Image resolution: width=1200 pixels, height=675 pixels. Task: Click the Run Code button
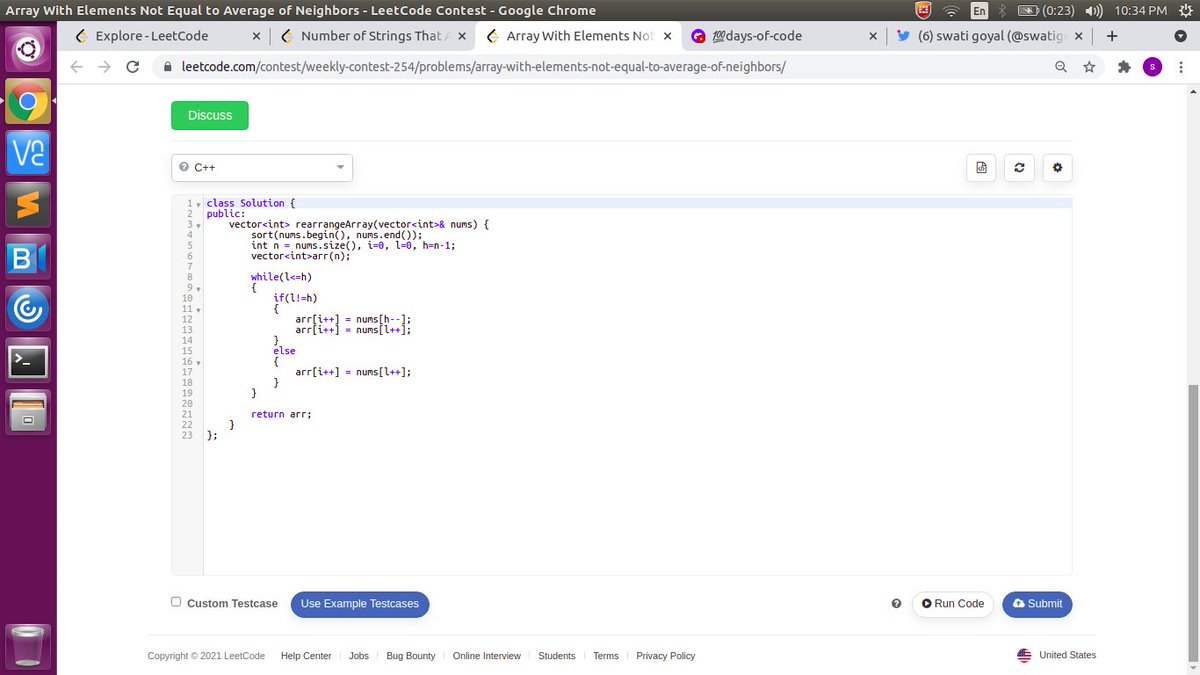953,604
